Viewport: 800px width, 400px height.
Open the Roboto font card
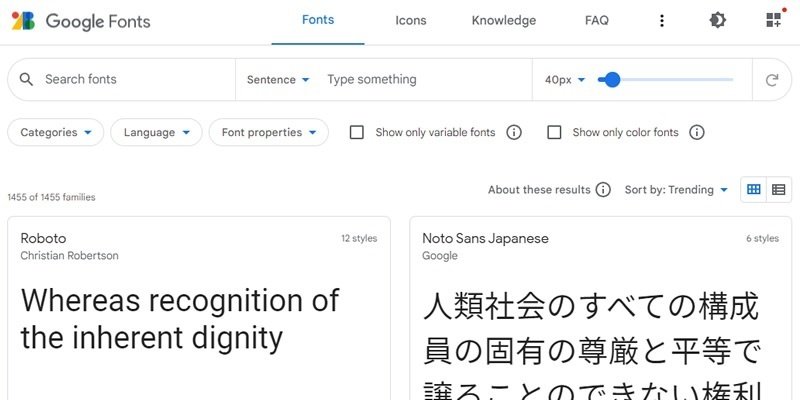[x=199, y=308]
